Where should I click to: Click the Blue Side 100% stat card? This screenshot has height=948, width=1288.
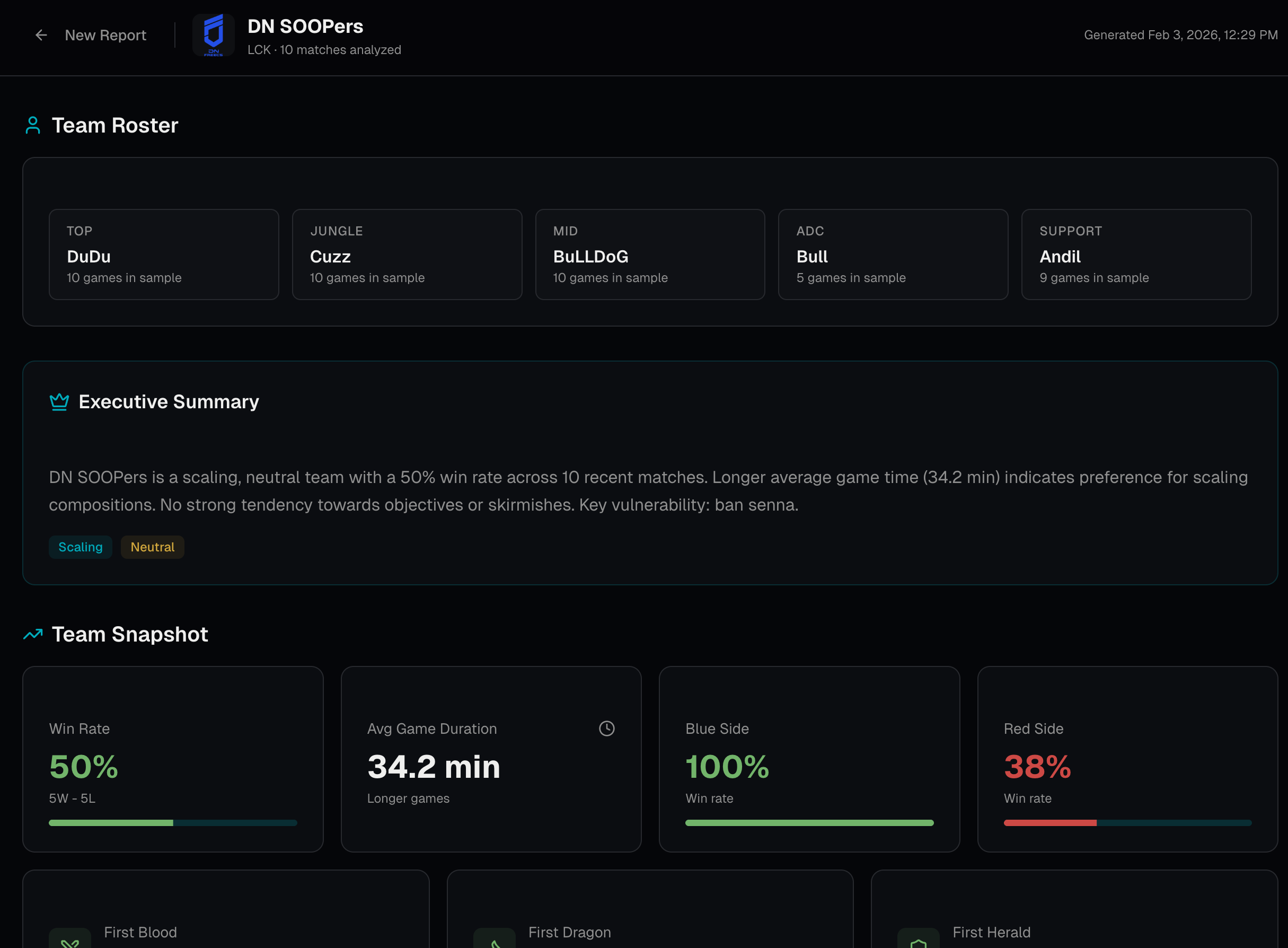(809, 759)
